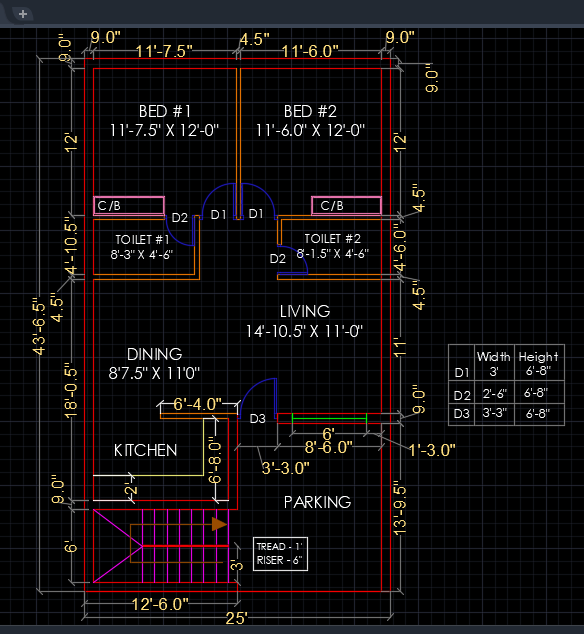Select the PARKING text label
The image size is (584, 634).
pos(317,502)
